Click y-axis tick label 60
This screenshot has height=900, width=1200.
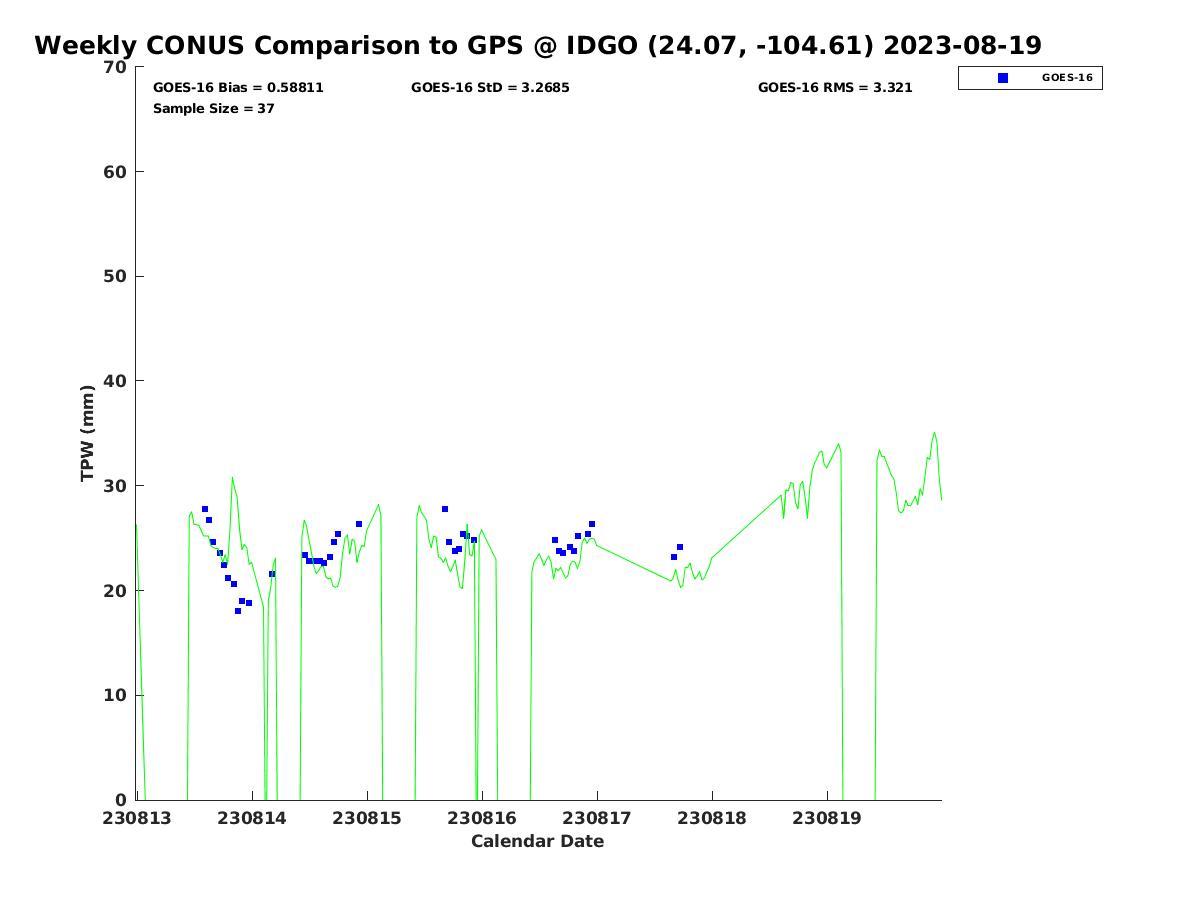point(116,172)
